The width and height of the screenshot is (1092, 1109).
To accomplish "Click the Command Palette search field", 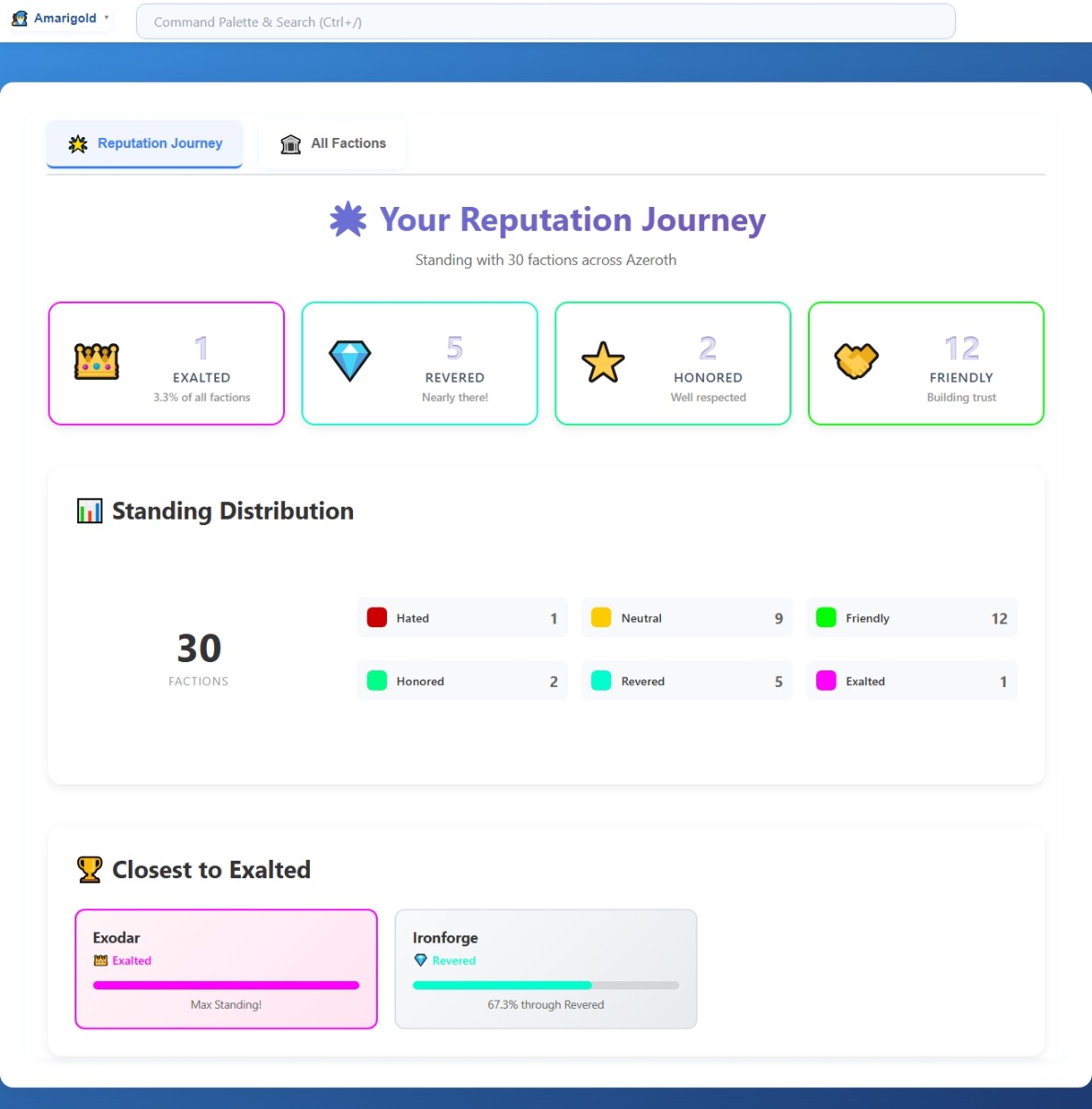I will click(x=546, y=21).
